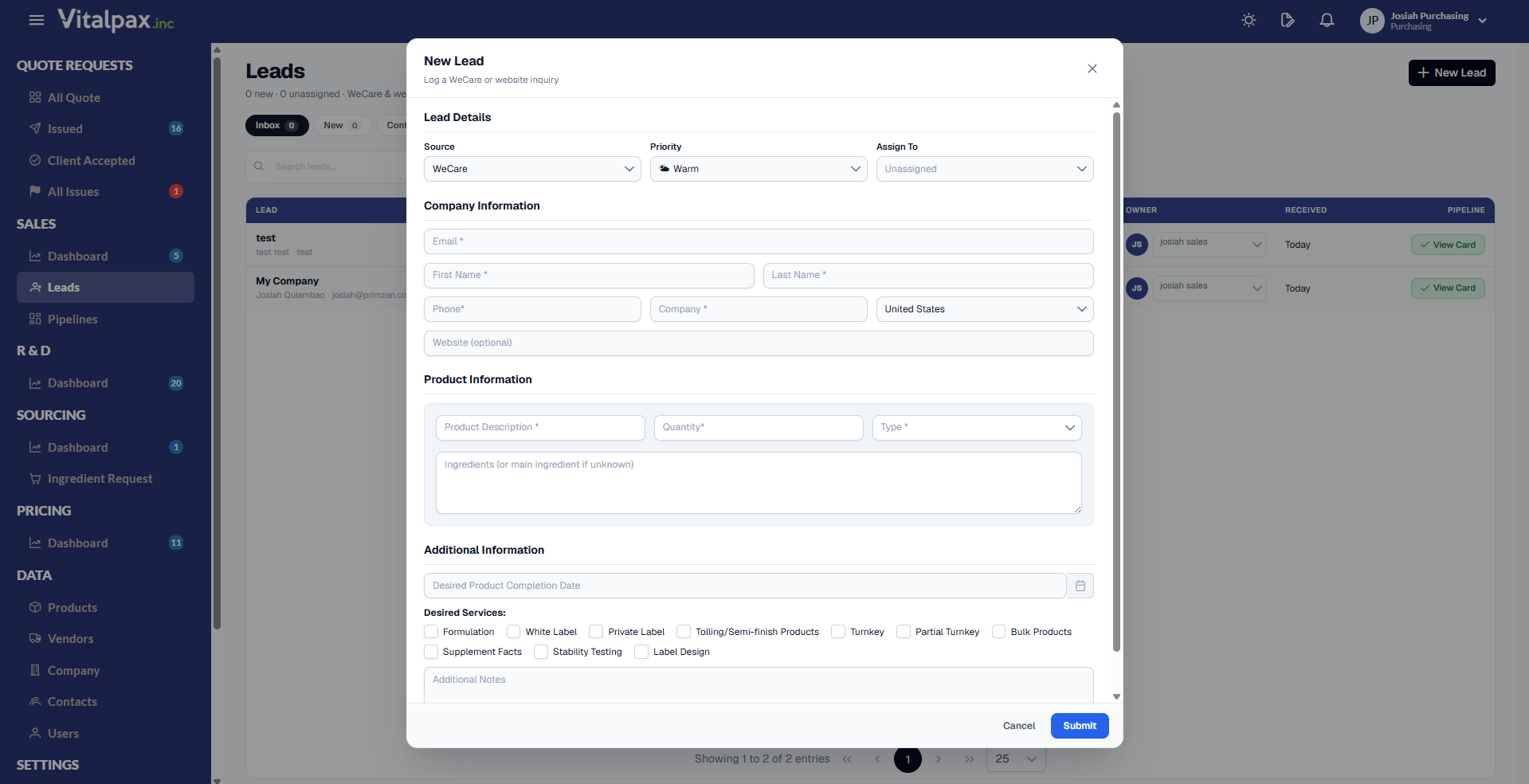Click the Sourcing Dashboard chart icon
The height and width of the screenshot is (784, 1529).
35,447
